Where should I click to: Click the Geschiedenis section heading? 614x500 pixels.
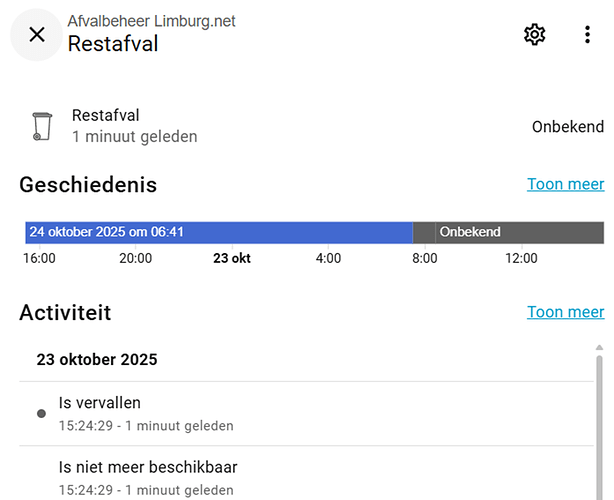click(x=88, y=185)
